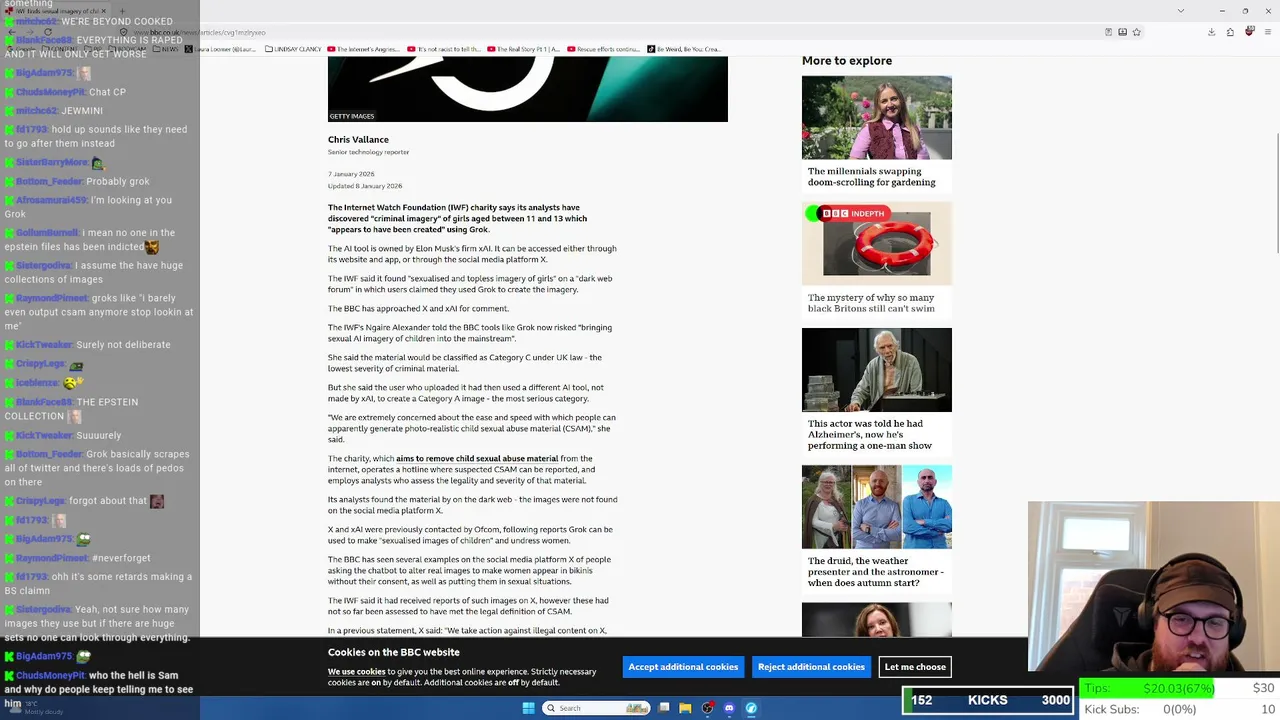The image size is (1280, 720).
Task: Close the BBC article tab
Action: point(104,11)
